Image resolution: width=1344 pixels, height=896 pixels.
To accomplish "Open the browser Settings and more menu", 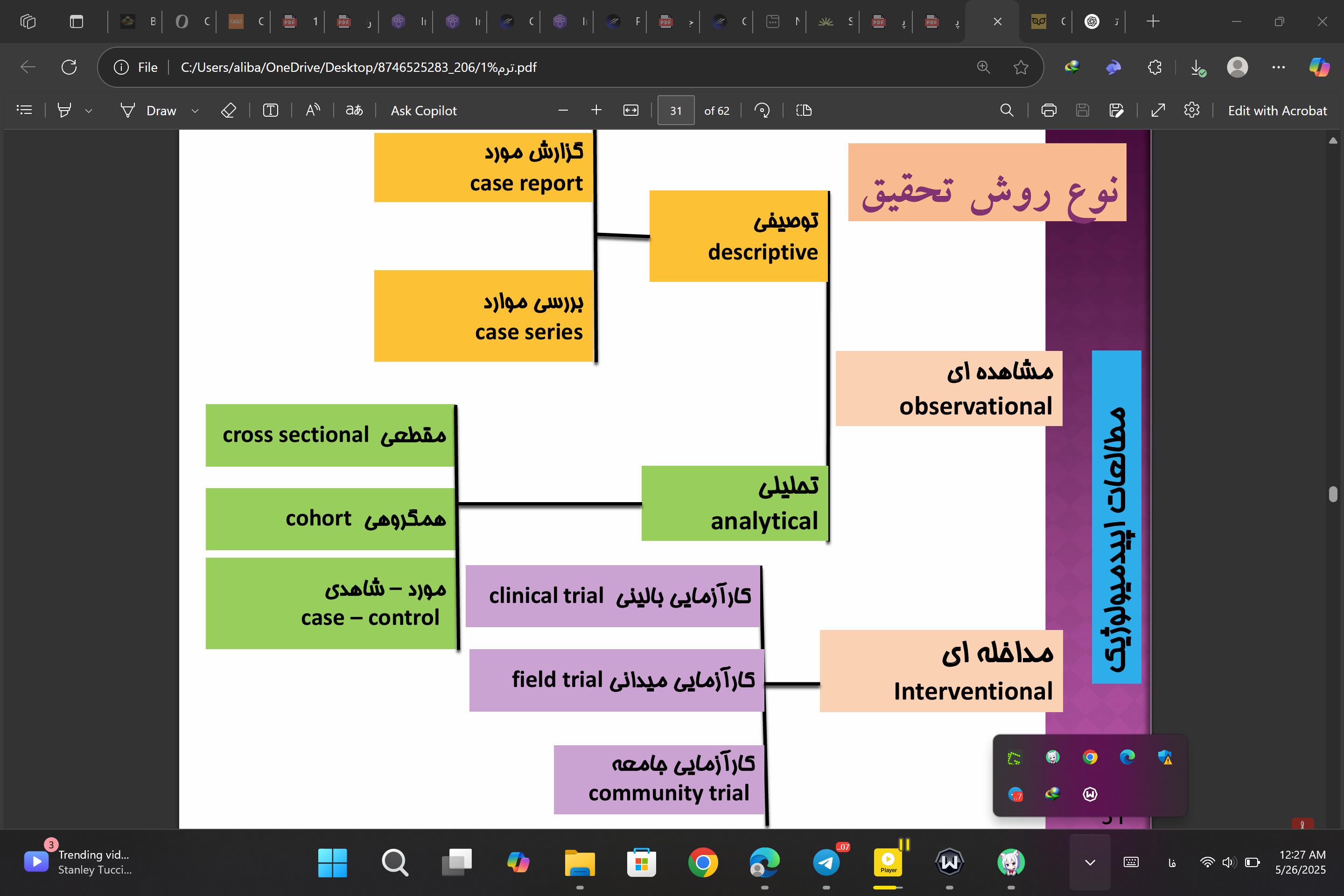I will click(1278, 67).
